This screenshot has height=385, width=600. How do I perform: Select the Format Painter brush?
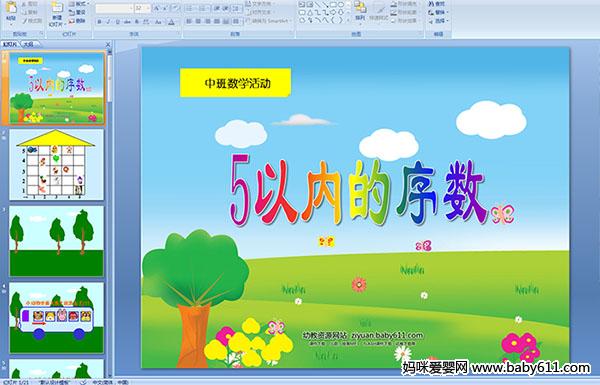pyautogui.click(x=24, y=21)
